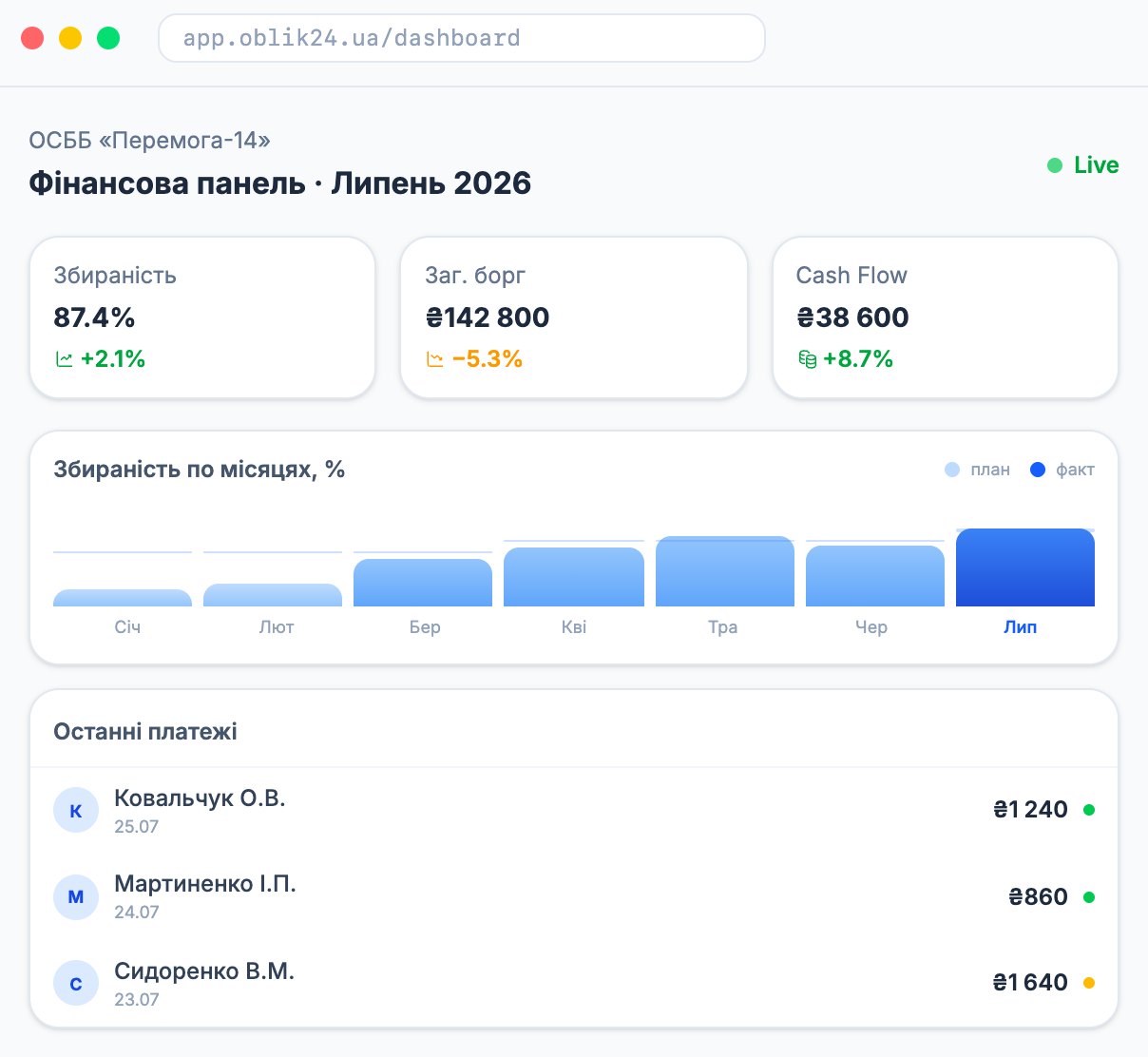Click the Січ month label
1148x1057 pixels.
(x=127, y=627)
